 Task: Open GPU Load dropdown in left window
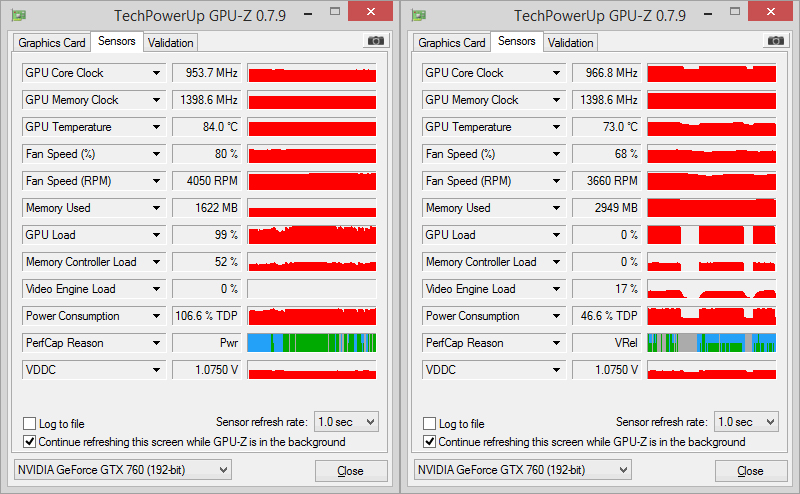tap(156, 235)
